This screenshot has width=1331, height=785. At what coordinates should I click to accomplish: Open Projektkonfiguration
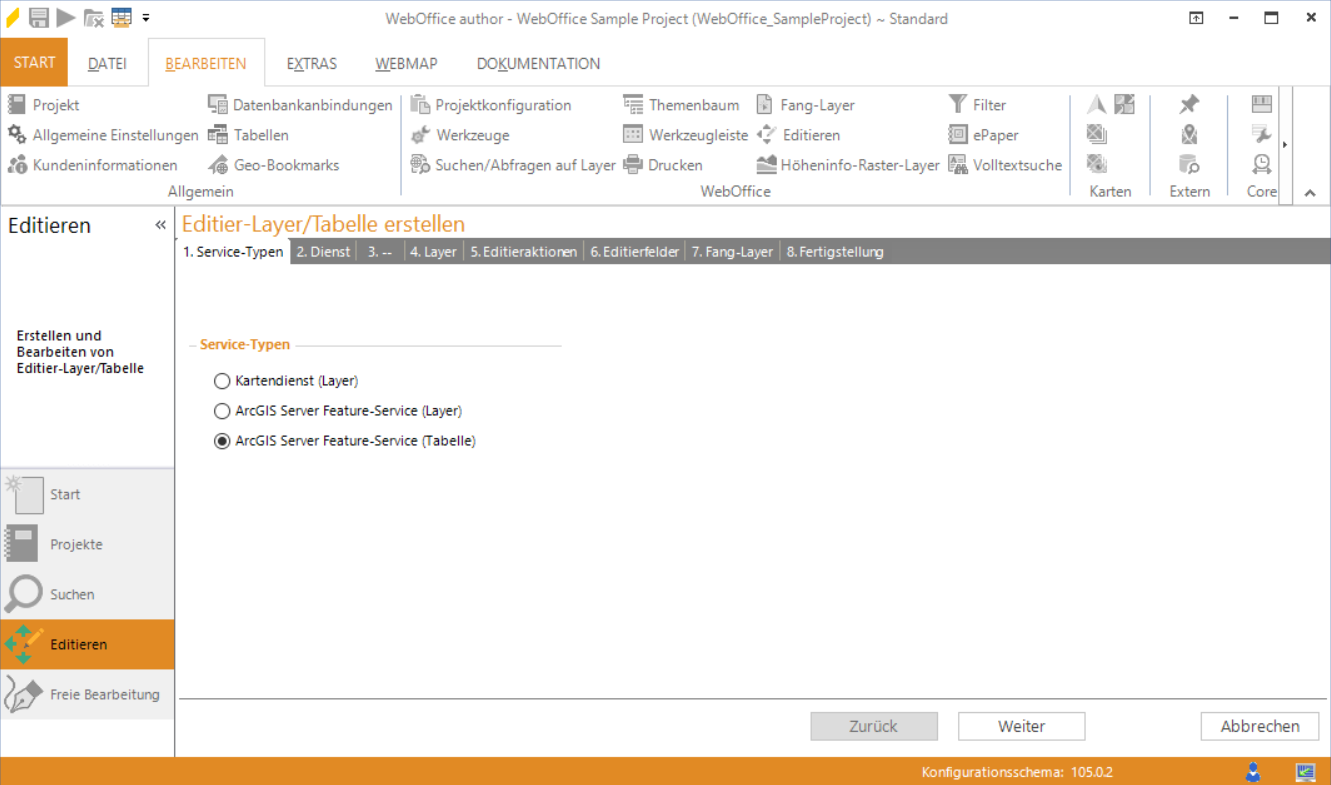(x=491, y=105)
